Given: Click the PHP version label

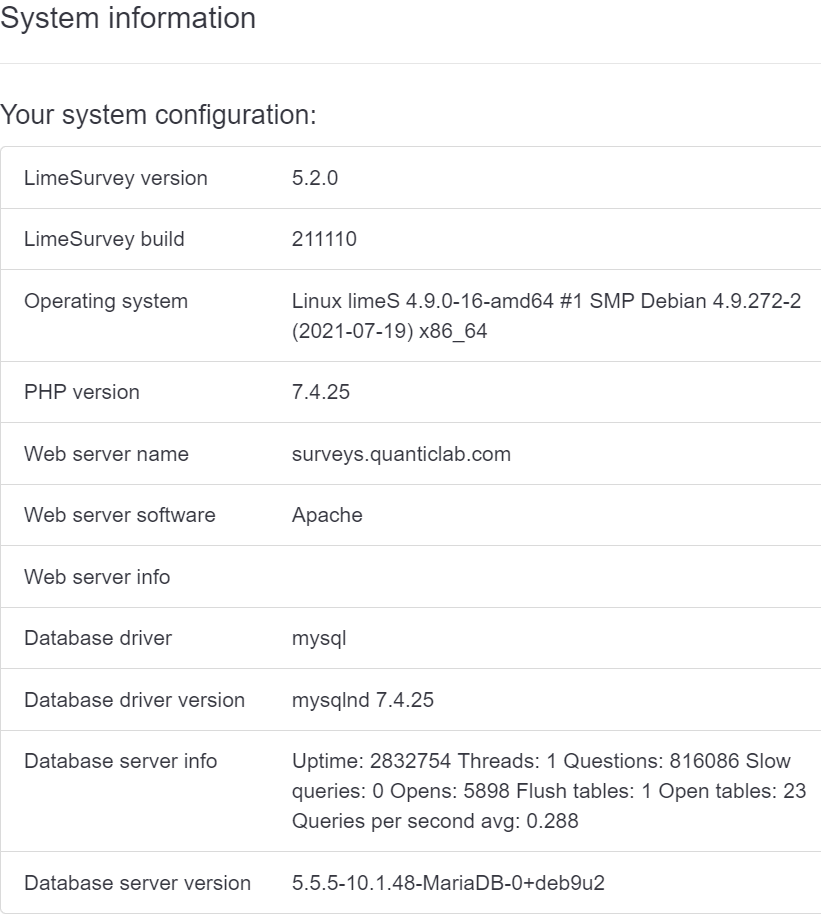Looking at the screenshot, I should tap(82, 392).
